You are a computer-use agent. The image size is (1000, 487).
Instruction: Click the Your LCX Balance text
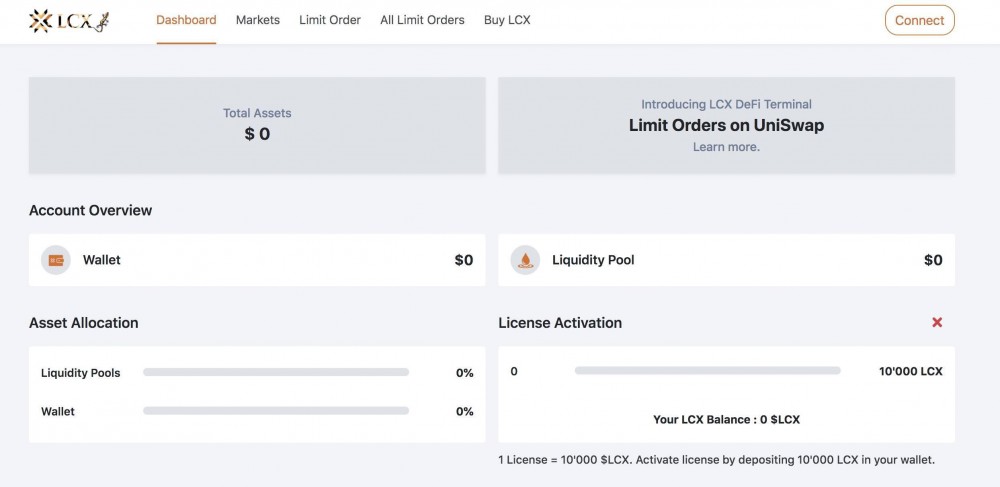click(726, 420)
